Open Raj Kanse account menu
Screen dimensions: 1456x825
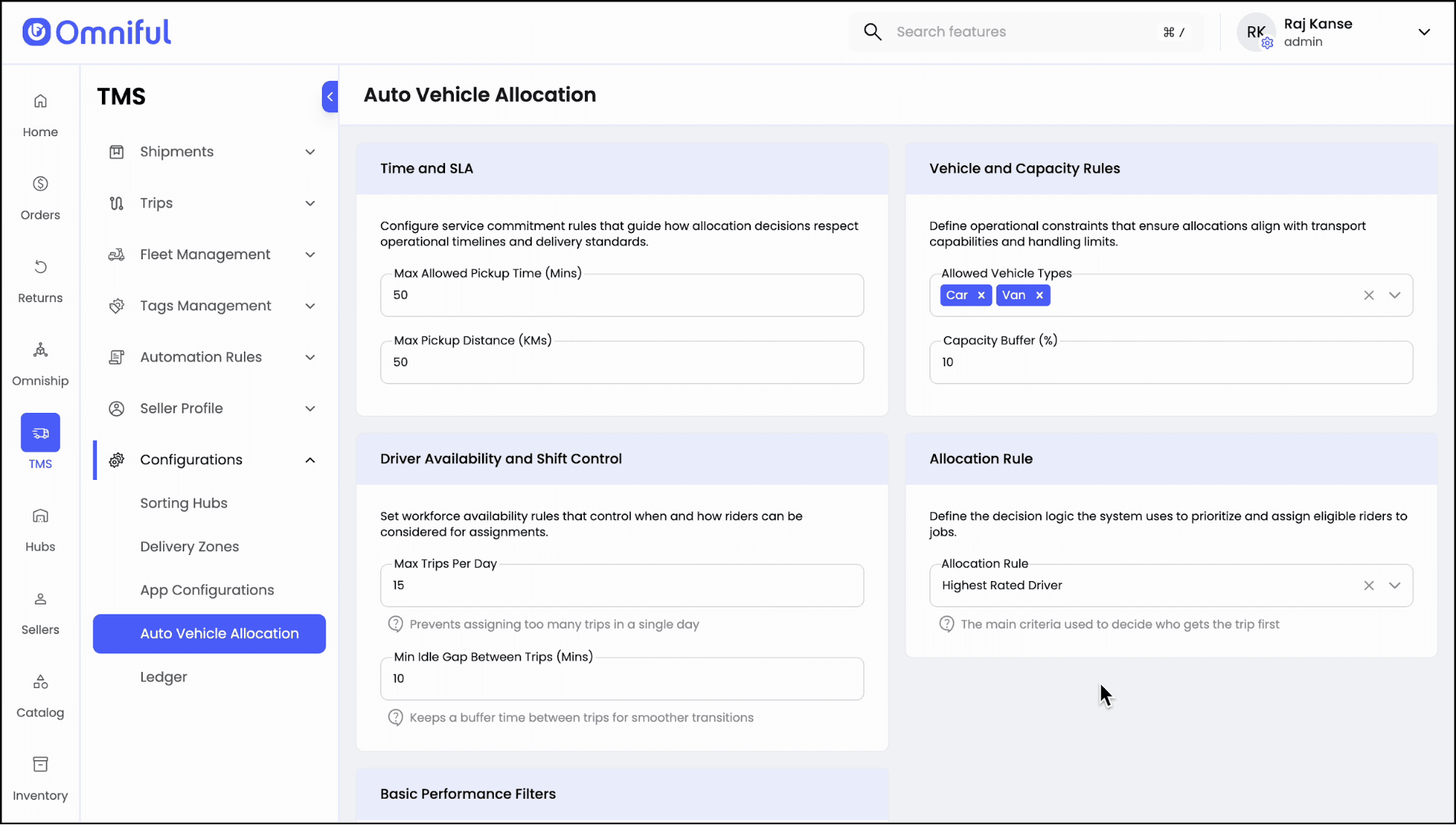pos(1423,33)
